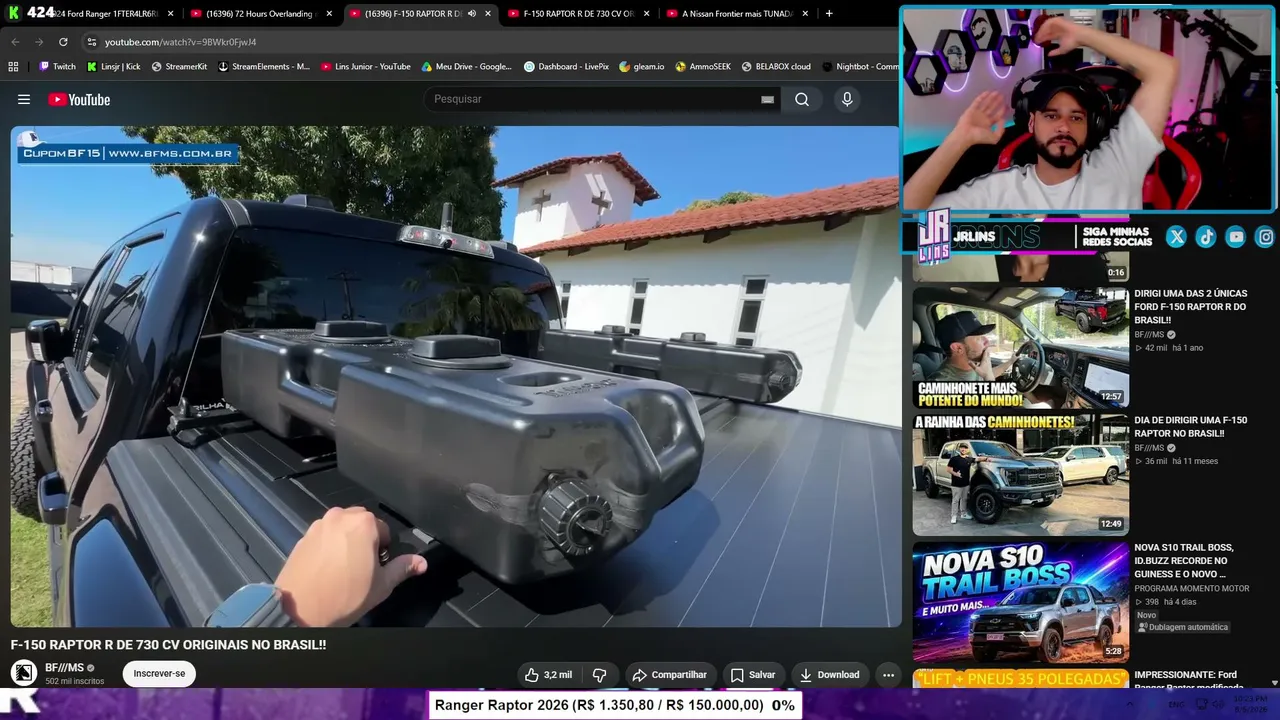
Task: Open the Dashboard - LivePix bookmark
Action: click(566, 66)
